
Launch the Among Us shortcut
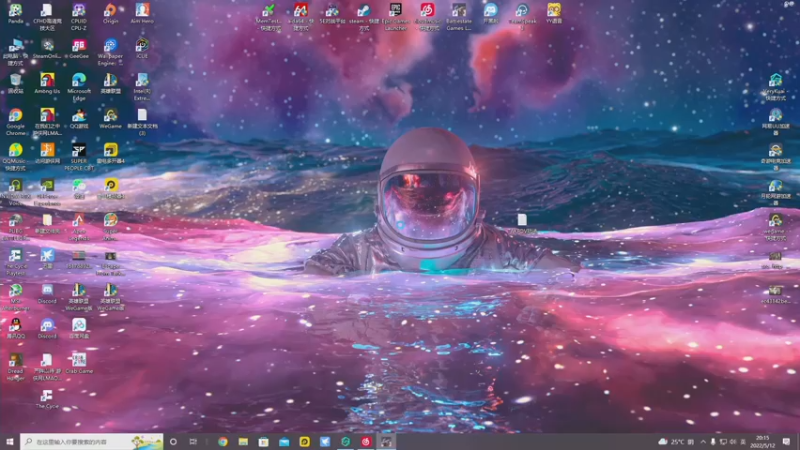[x=47, y=84]
